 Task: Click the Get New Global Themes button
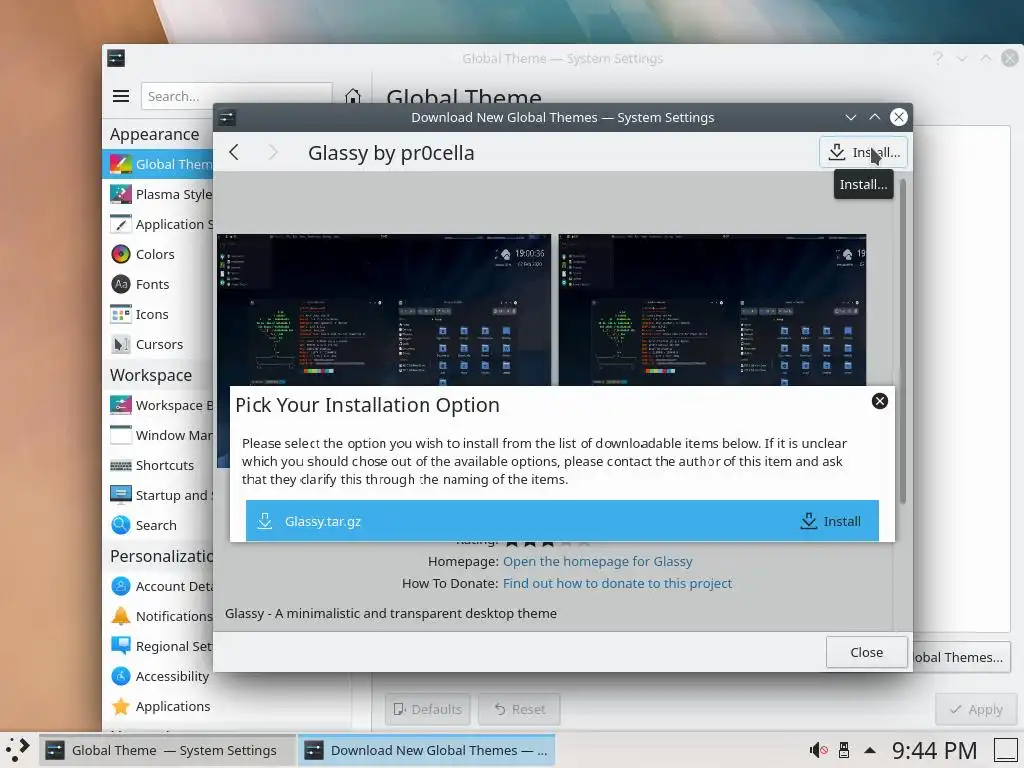click(x=961, y=657)
